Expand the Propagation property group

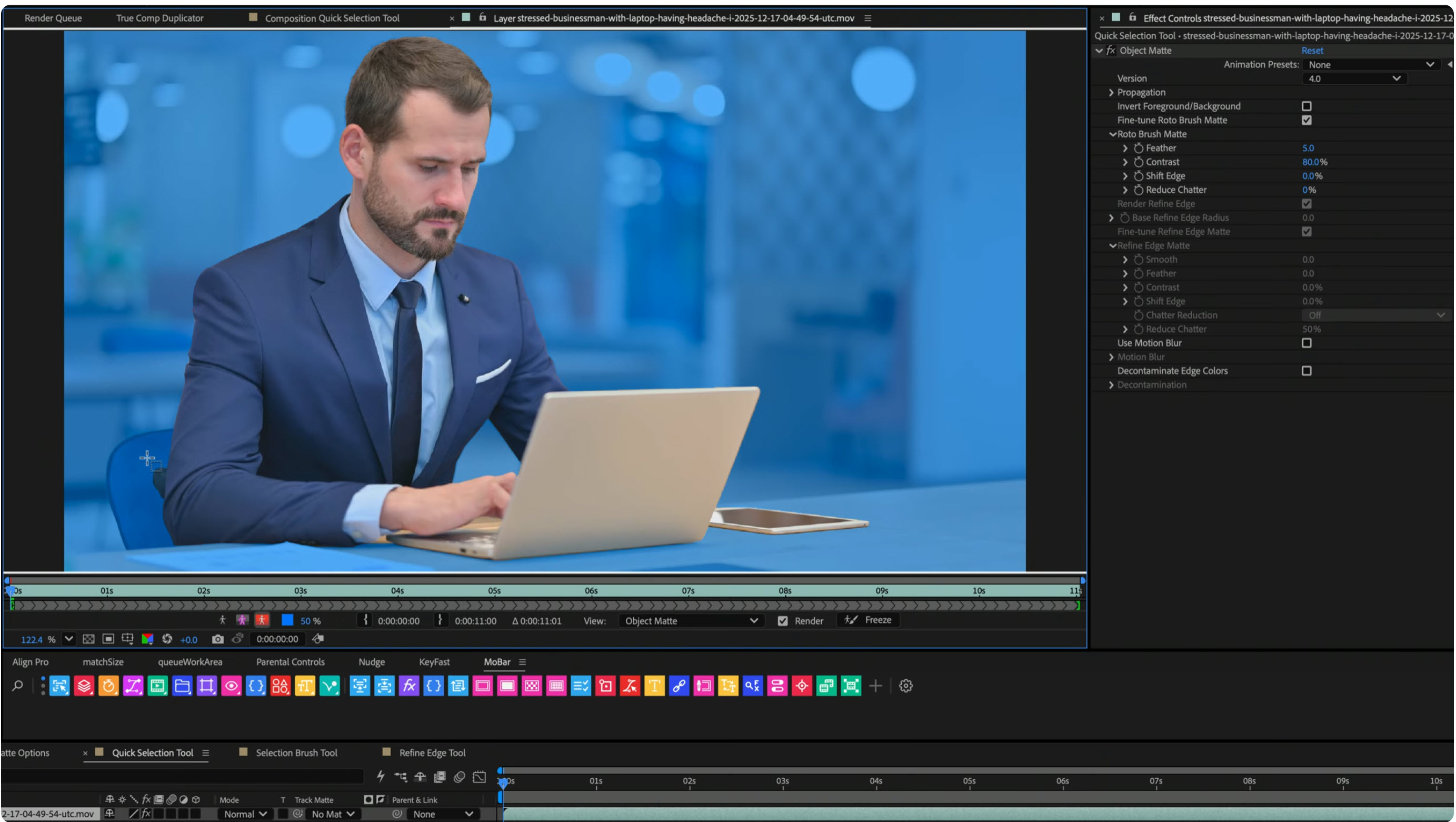pyautogui.click(x=1111, y=92)
